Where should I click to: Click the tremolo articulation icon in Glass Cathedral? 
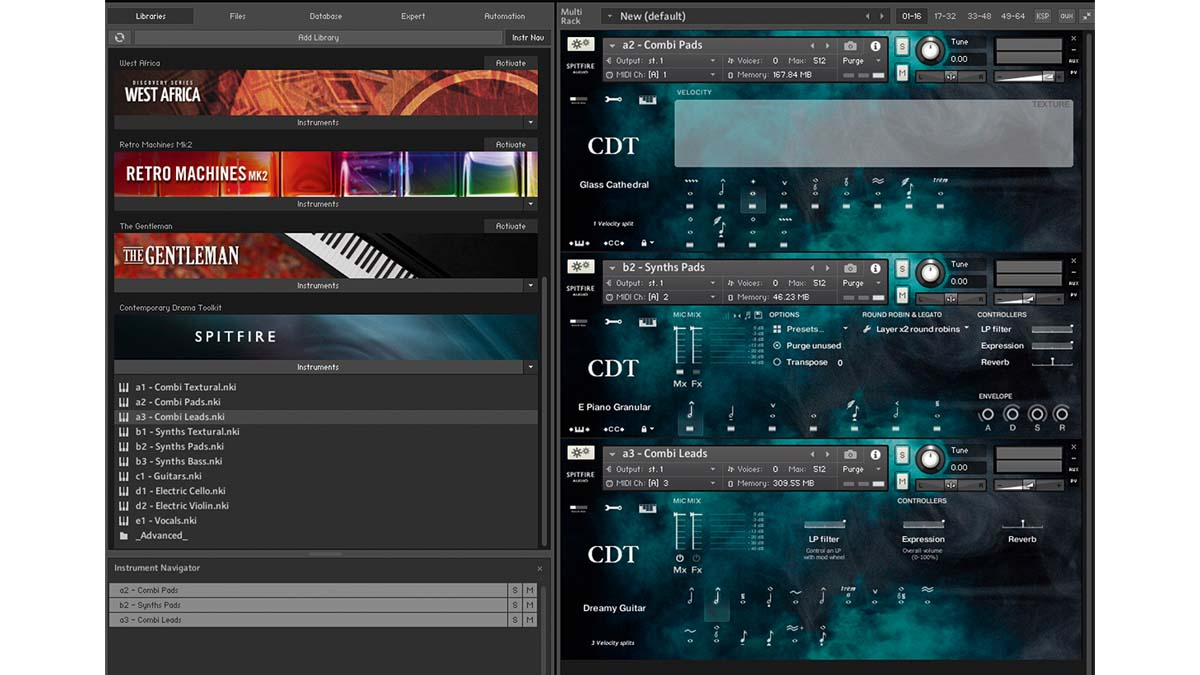point(939,183)
